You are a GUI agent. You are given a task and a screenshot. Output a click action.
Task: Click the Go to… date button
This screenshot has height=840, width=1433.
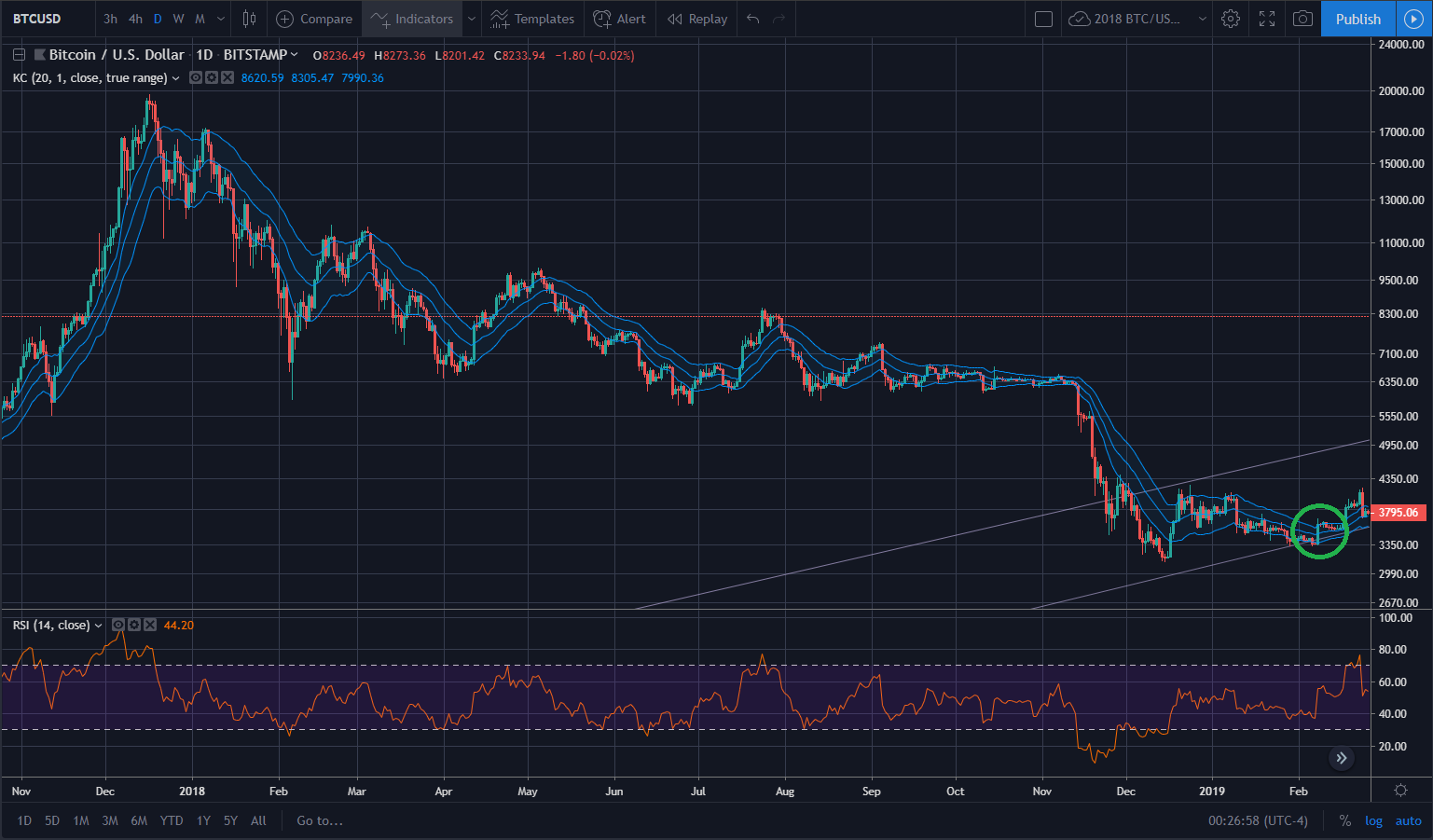[x=320, y=820]
